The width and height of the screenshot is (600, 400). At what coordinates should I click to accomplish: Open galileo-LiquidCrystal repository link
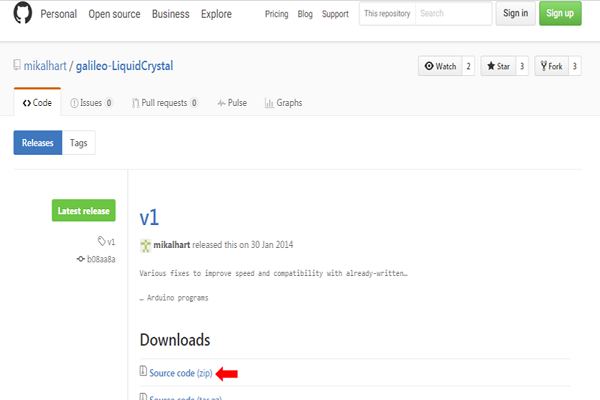click(124, 66)
